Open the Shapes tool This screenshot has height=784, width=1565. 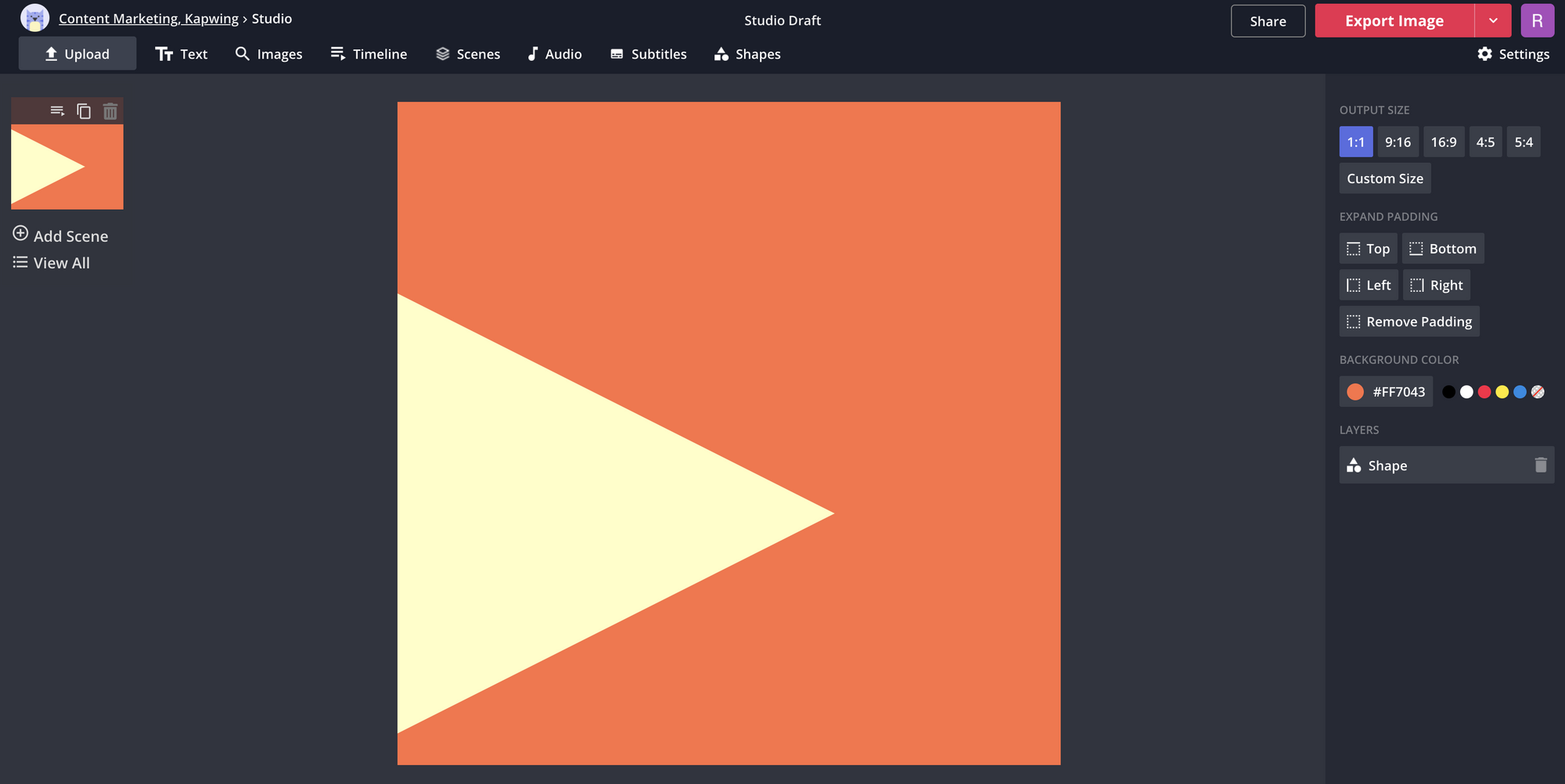click(747, 54)
